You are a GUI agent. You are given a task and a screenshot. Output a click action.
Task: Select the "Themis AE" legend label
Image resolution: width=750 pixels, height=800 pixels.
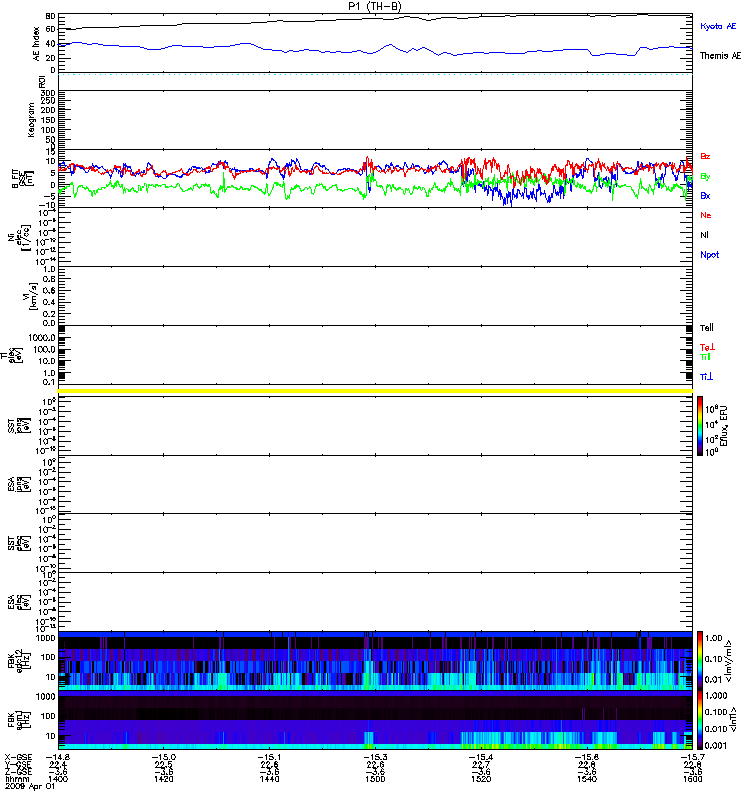pos(720,56)
